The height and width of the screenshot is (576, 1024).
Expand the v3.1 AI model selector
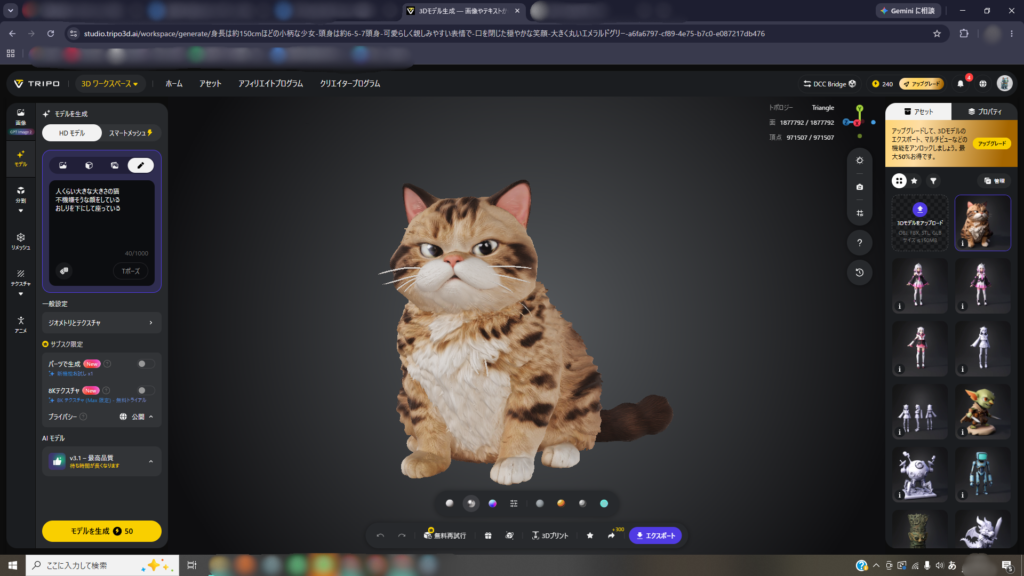tap(101, 461)
